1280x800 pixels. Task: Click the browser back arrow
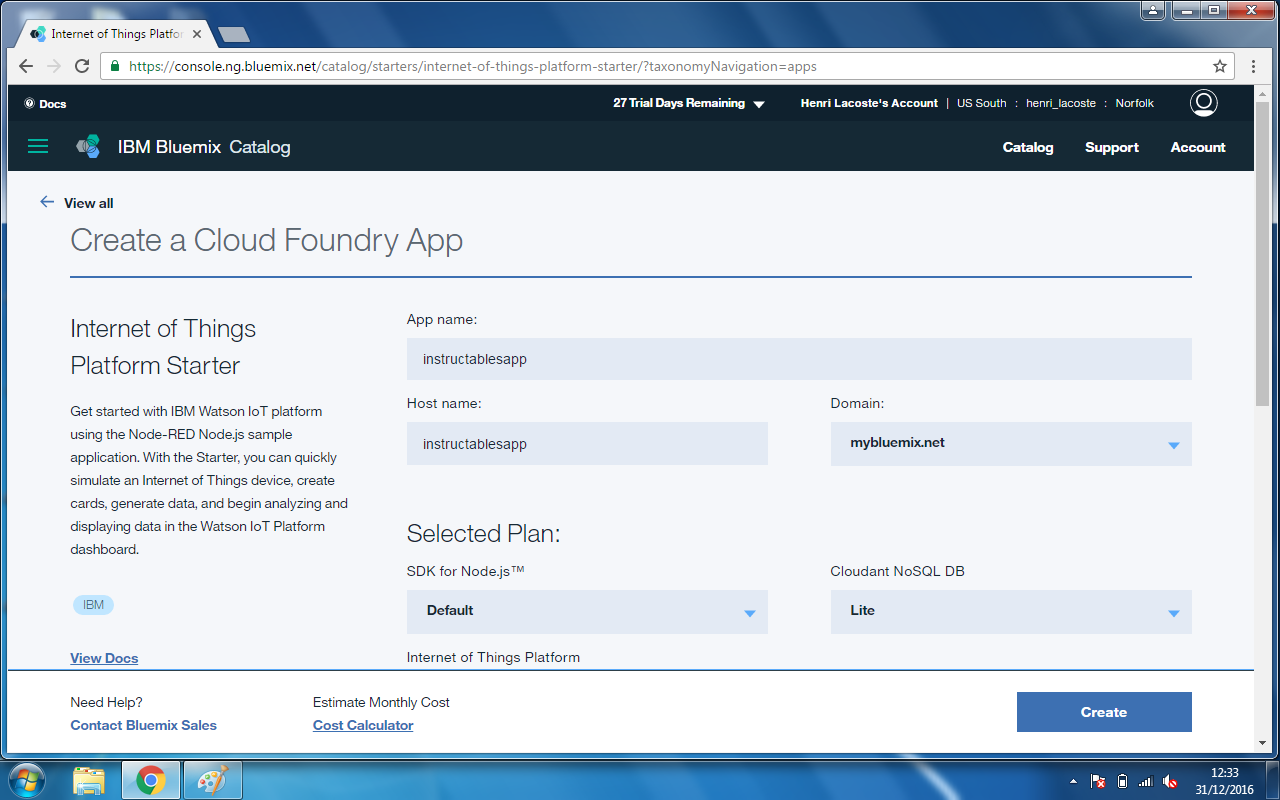coord(26,66)
